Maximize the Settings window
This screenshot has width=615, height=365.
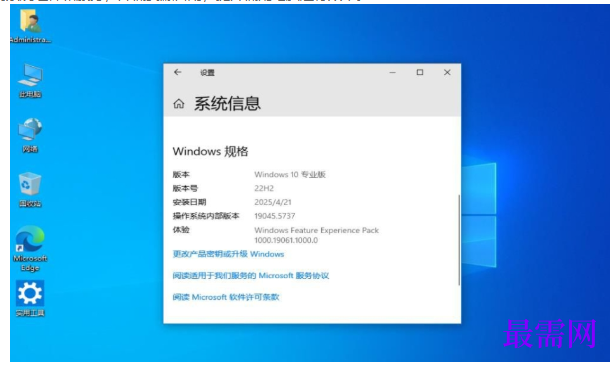tap(420, 72)
